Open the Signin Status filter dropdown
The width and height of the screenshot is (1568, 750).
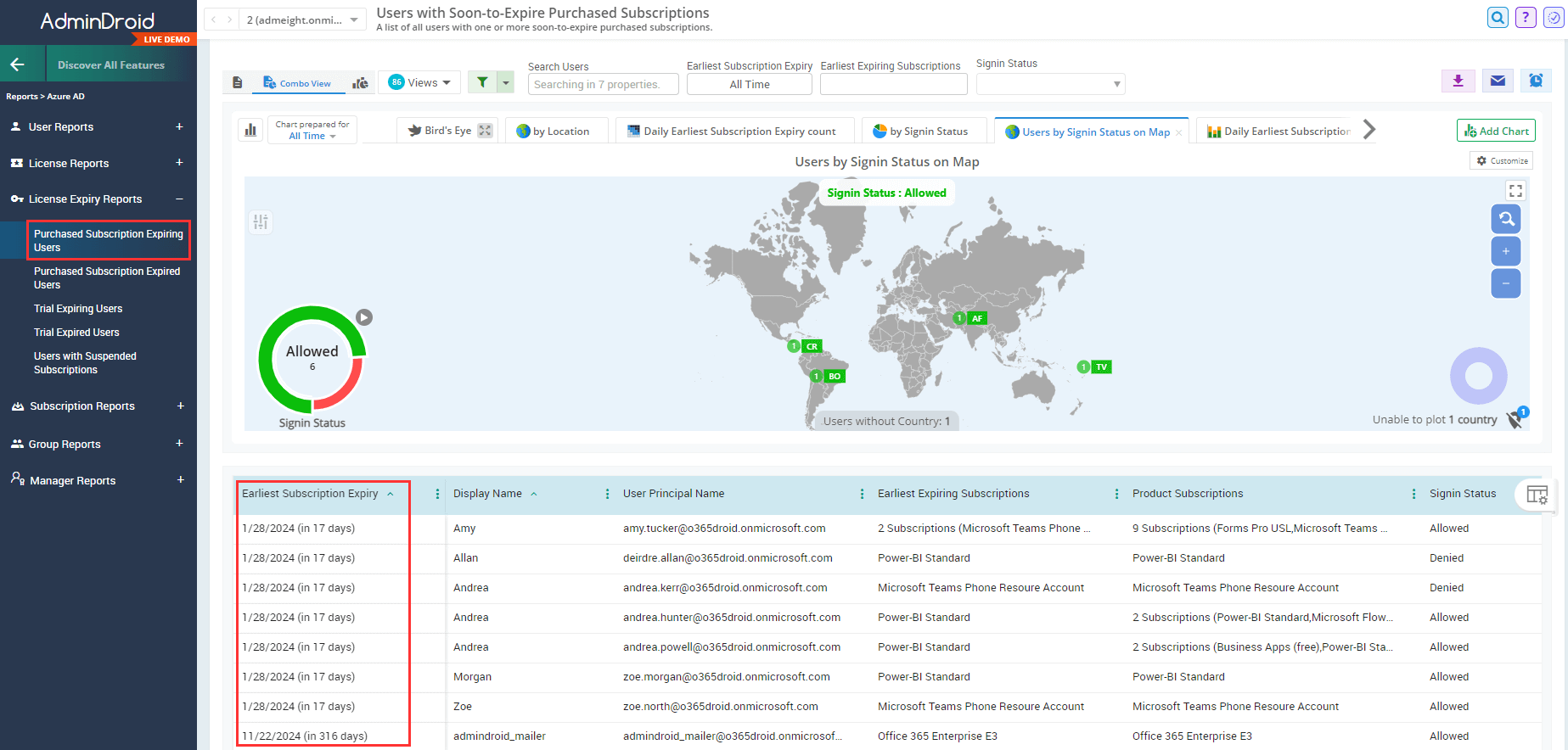click(1050, 84)
